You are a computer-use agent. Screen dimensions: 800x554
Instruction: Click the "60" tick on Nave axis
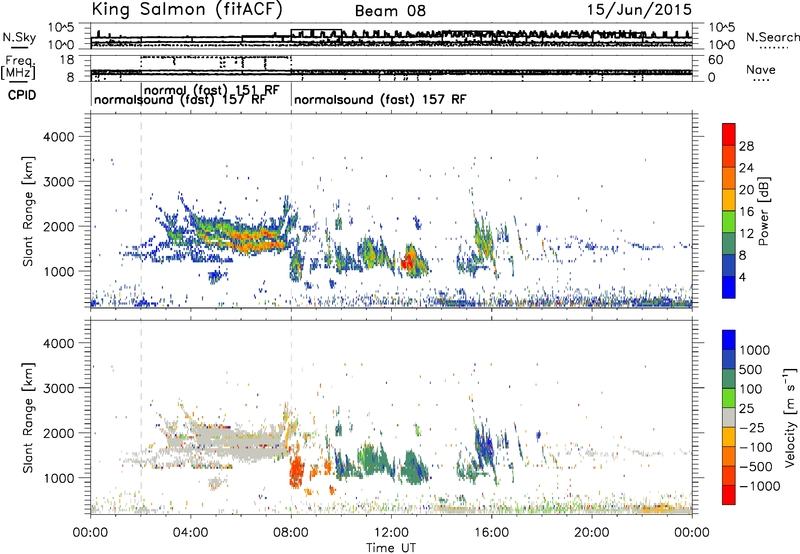tap(716, 60)
